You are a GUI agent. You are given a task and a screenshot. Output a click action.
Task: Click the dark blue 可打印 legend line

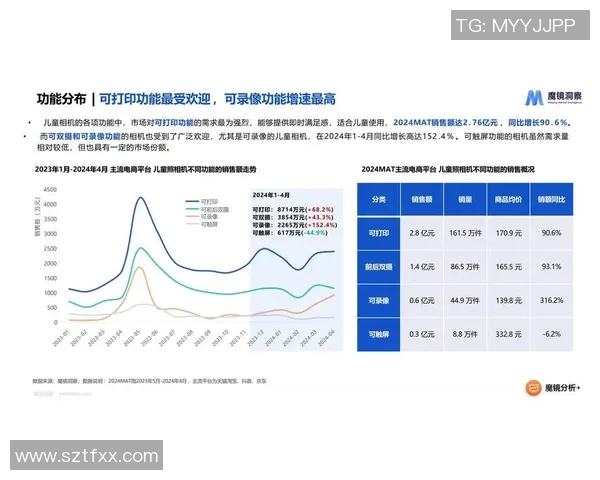click(192, 201)
